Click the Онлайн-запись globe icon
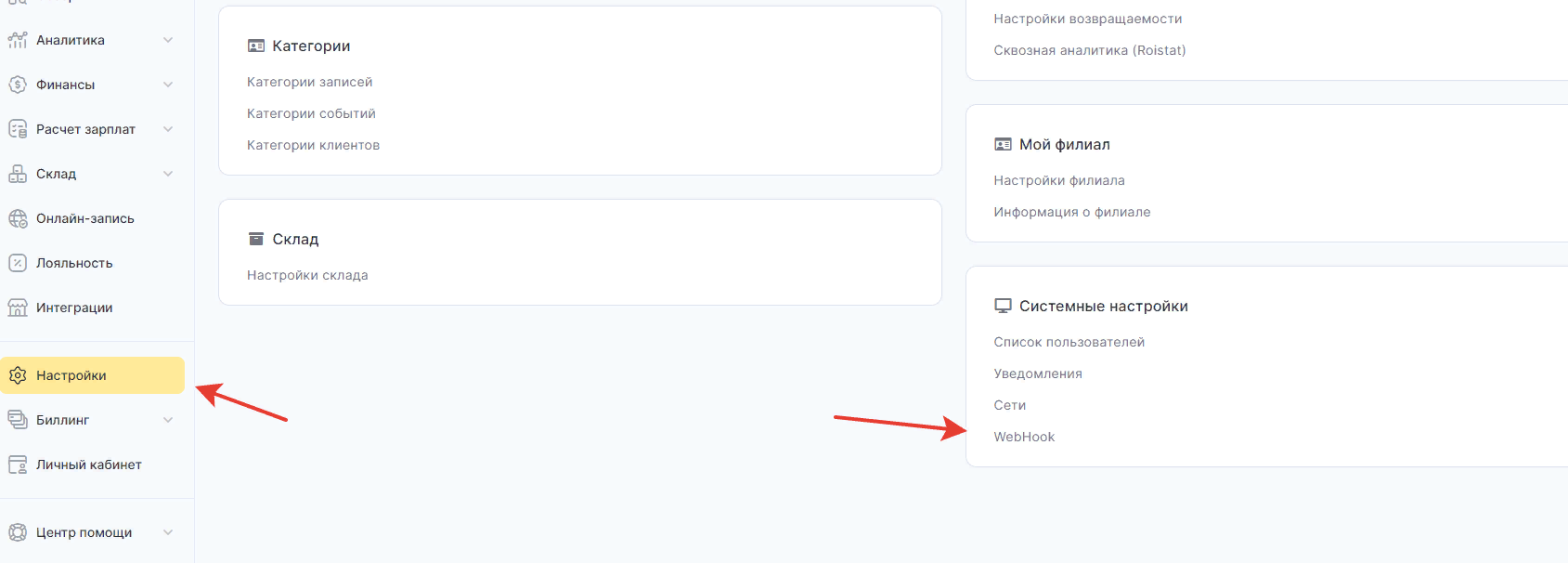The width and height of the screenshot is (1568, 563). (18, 218)
